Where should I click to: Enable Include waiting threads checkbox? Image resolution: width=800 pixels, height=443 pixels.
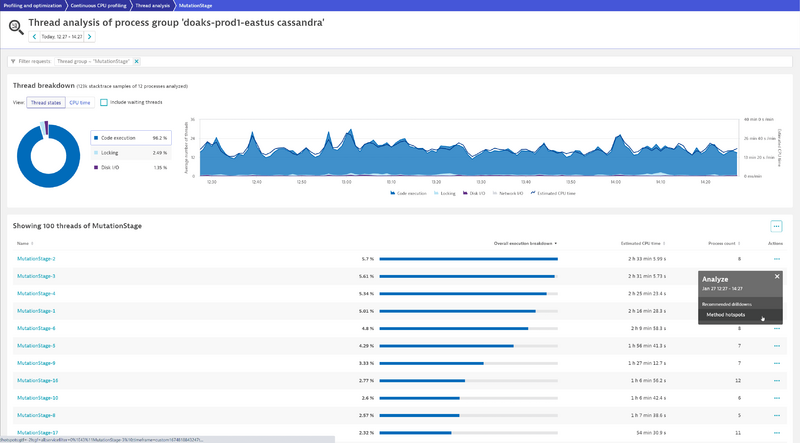(x=104, y=102)
